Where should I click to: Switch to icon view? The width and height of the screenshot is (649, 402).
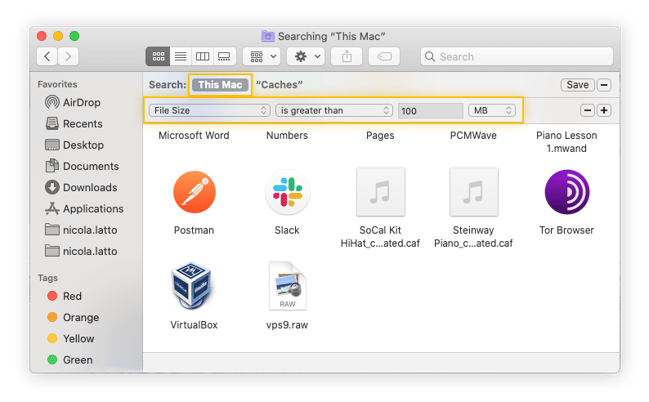tap(158, 56)
